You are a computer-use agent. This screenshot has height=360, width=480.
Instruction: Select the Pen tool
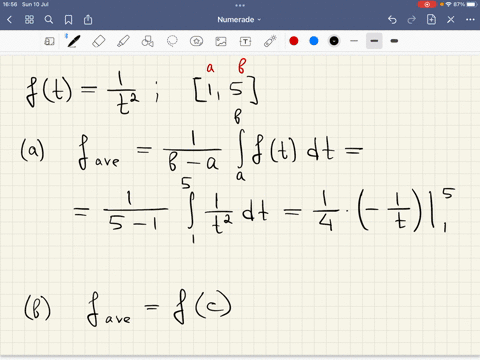click(x=73, y=41)
